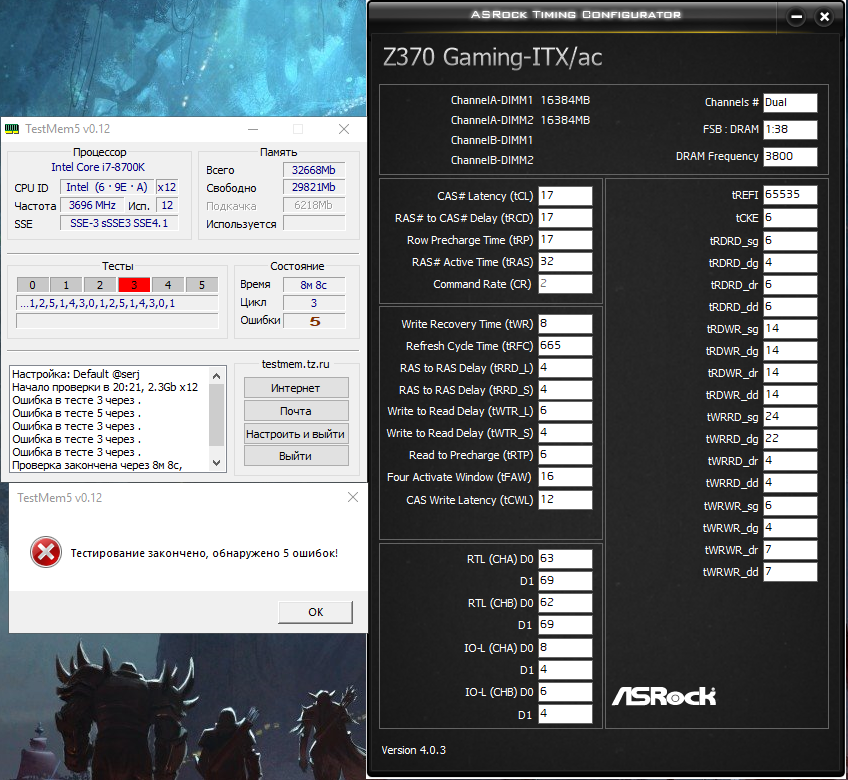Screen dimensions: 848x780
Task: Click the red error icon in dialog
Action: coord(45,552)
